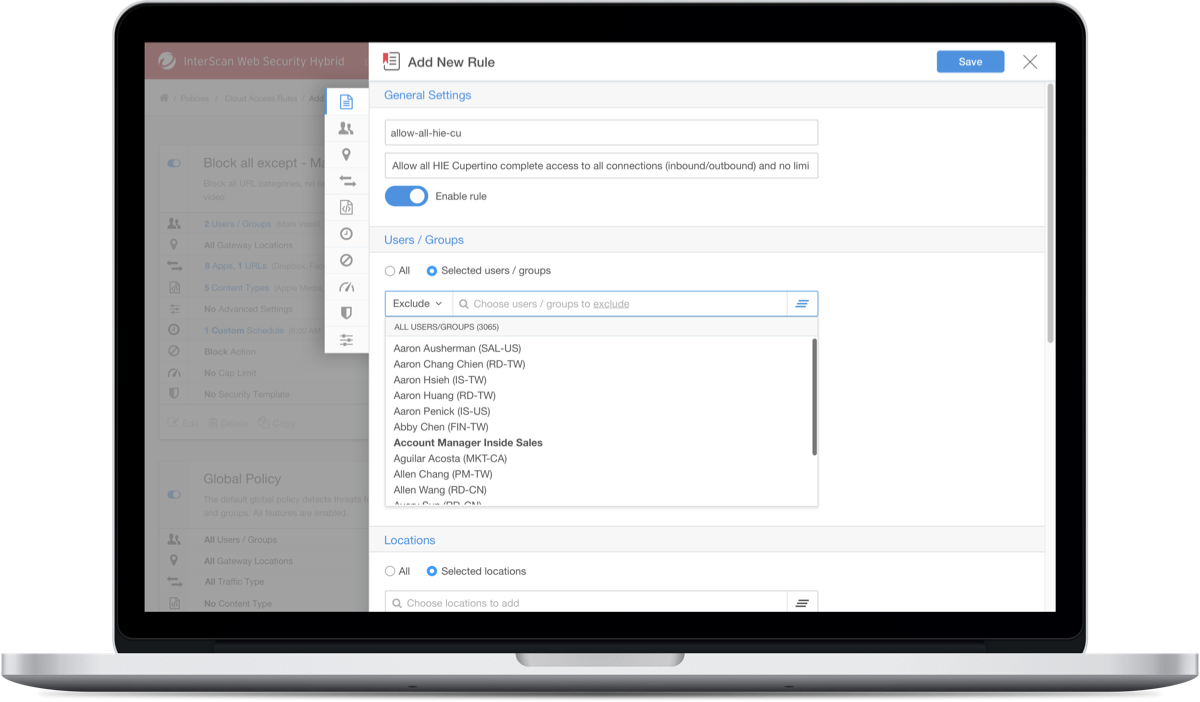Viewport: 1200px width, 702px height.
Task: Open the 1 Custom Schedule link
Action: [x=245, y=330]
